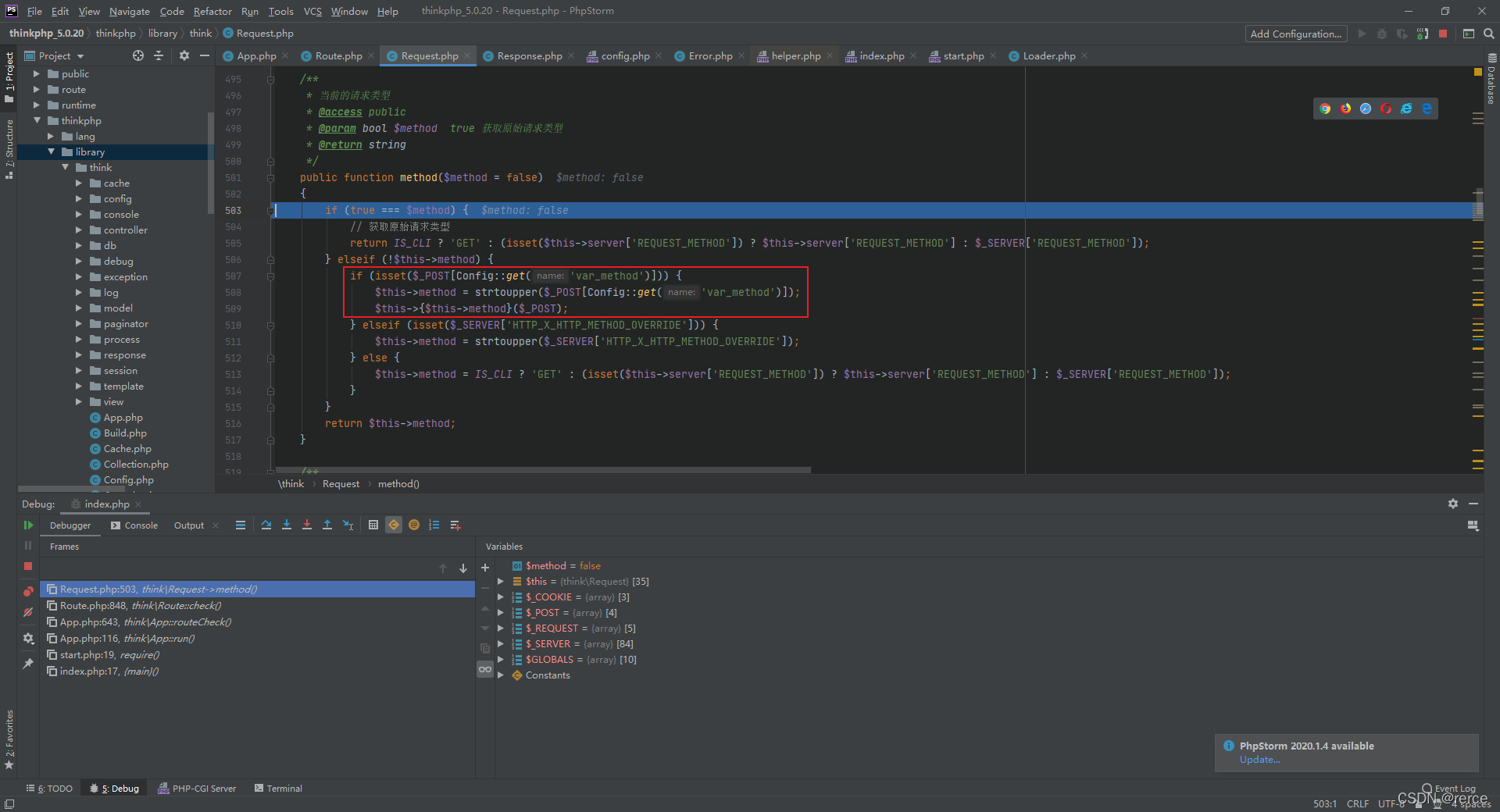
Task: Switch to the Route.php editor tab
Action: 338,56
